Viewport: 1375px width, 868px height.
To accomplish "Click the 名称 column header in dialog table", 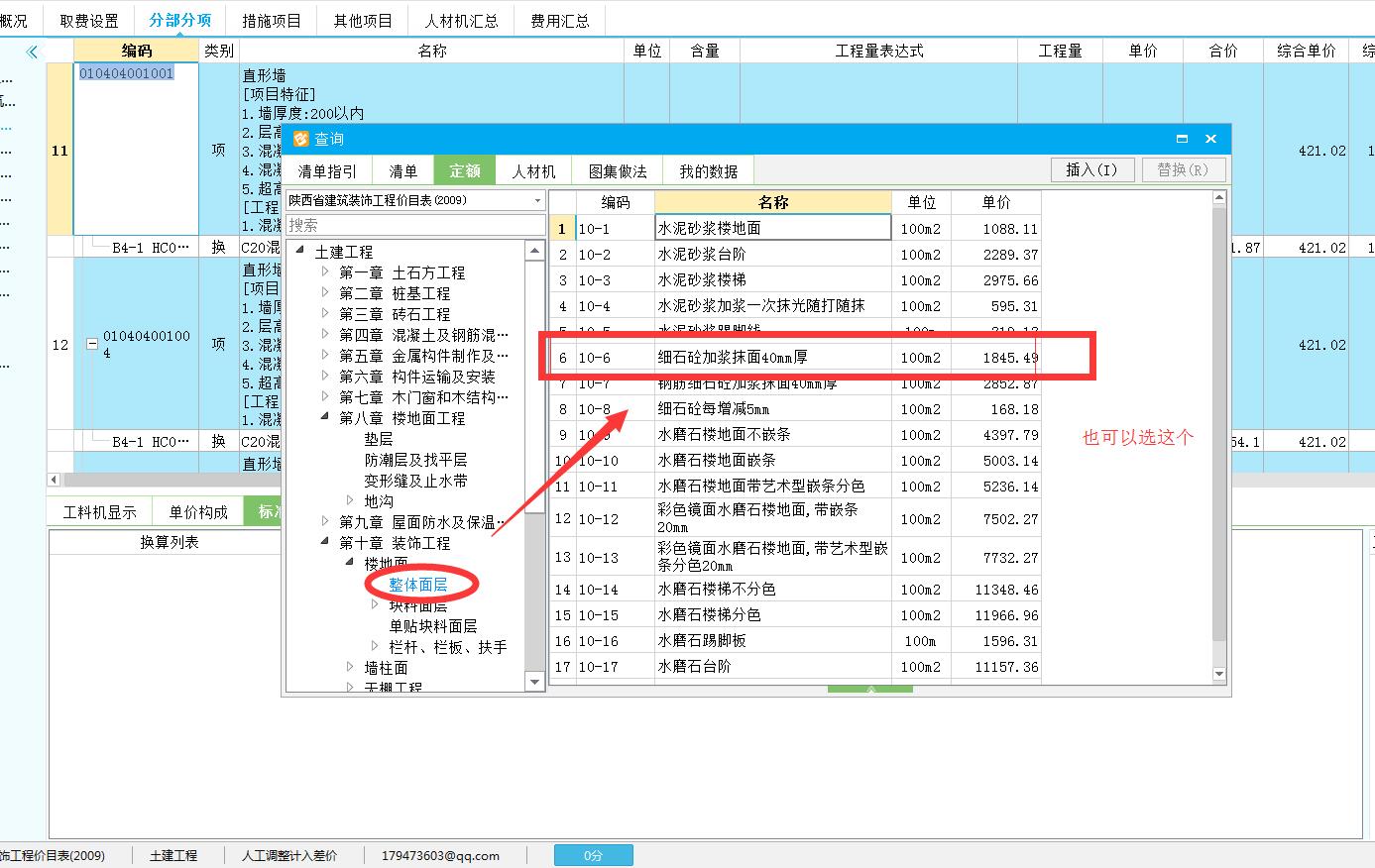I will pyautogui.click(x=773, y=202).
